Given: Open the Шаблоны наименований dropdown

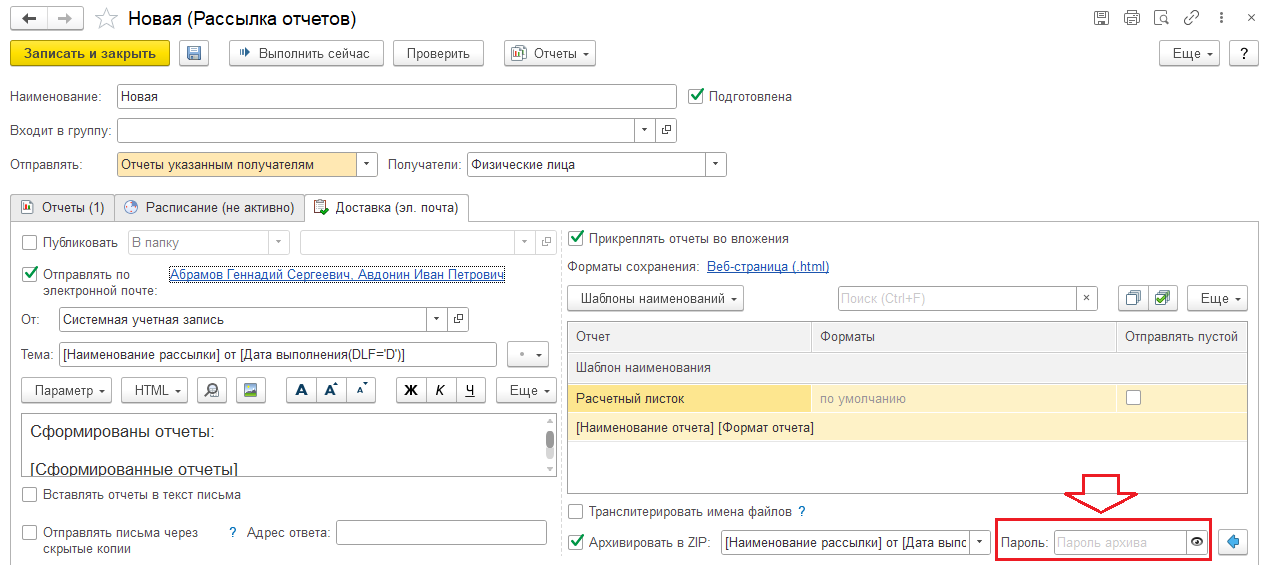Looking at the screenshot, I should pyautogui.click(x=656, y=298).
